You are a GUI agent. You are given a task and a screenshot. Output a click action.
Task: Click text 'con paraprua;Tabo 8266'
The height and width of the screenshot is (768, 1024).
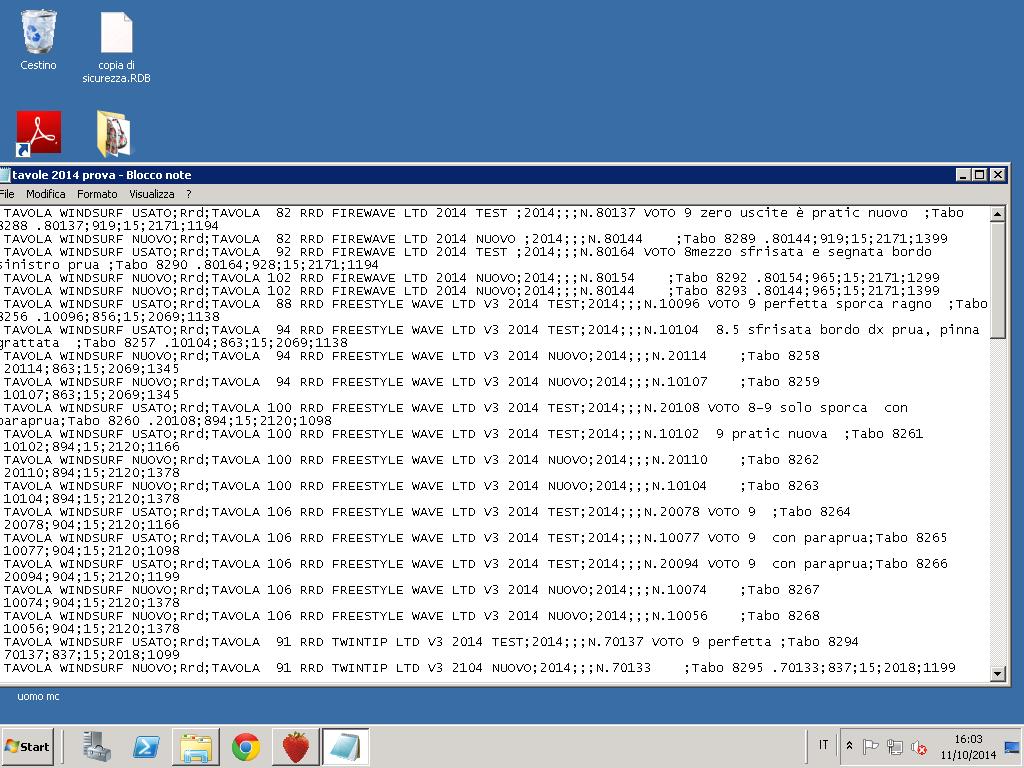click(859, 564)
